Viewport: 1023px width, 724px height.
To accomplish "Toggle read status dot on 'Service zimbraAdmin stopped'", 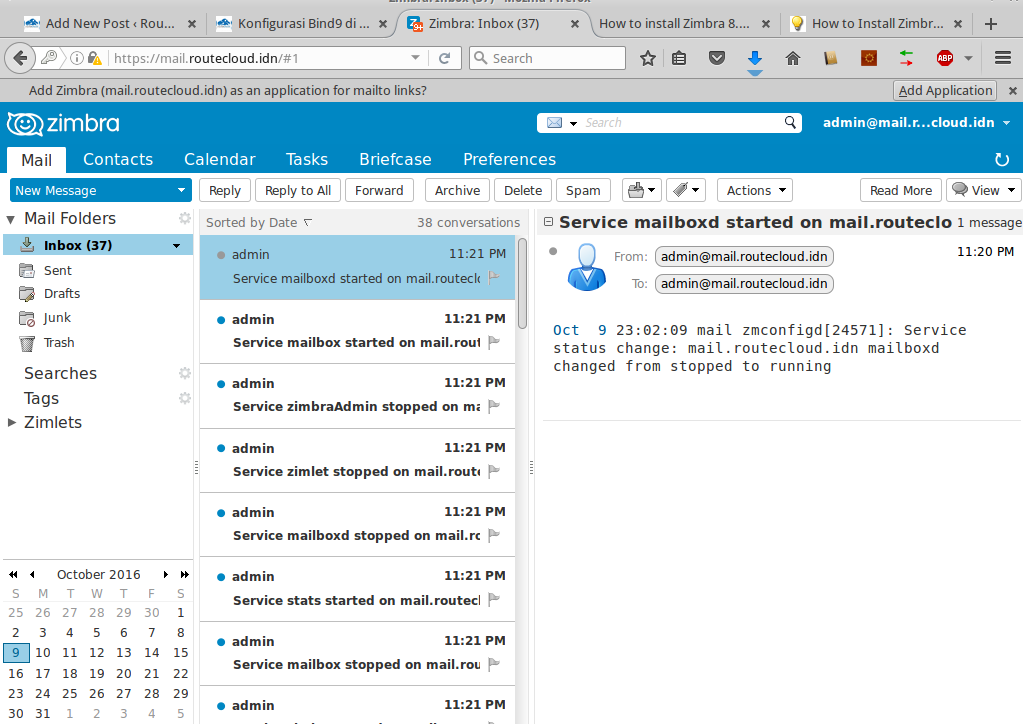I will pyautogui.click(x=221, y=384).
